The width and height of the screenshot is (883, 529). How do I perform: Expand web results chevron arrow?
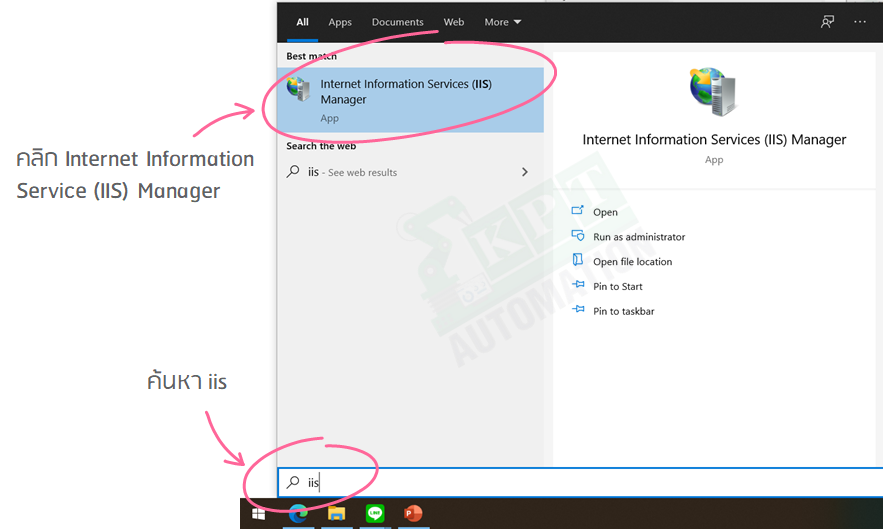coord(525,172)
